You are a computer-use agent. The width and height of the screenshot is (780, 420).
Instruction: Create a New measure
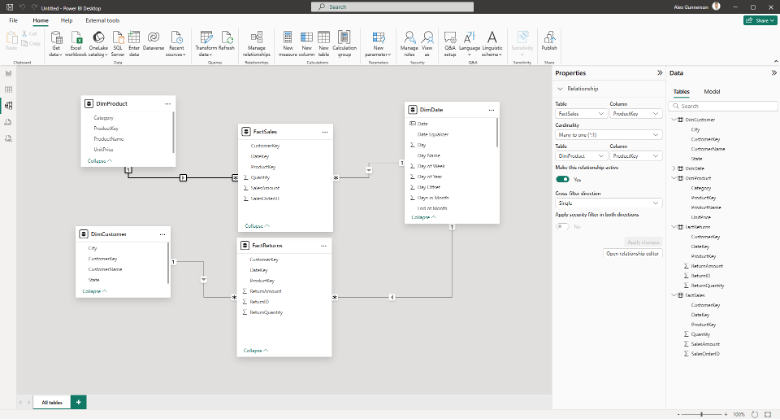pyautogui.click(x=288, y=43)
